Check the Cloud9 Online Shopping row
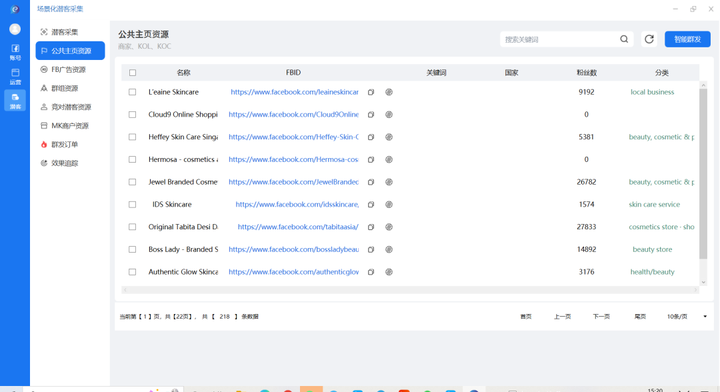Image resolution: width=720 pixels, height=392 pixels. [x=132, y=115]
